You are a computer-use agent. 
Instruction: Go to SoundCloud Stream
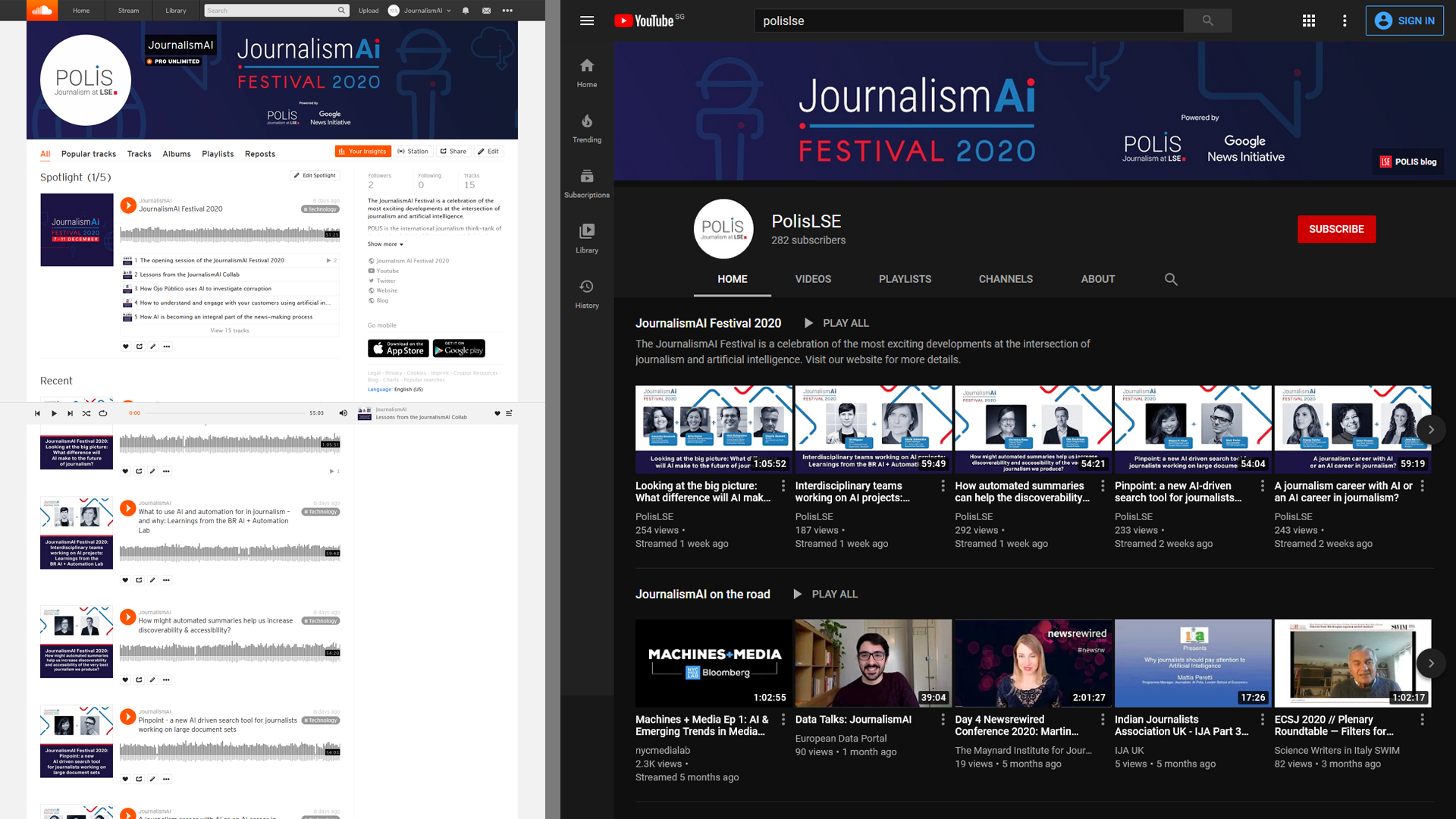click(129, 11)
